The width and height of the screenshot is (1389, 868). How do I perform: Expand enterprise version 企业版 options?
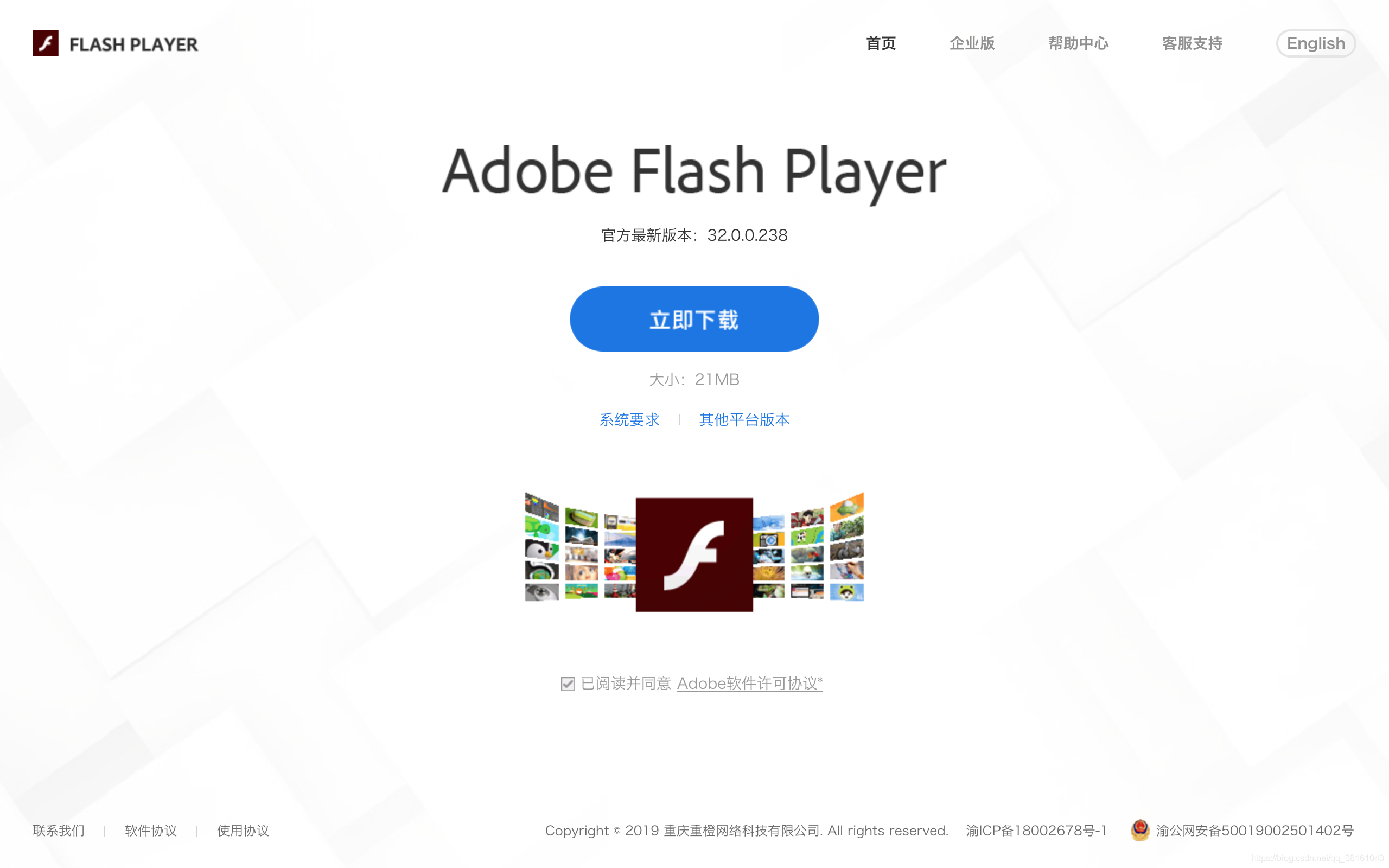pos(970,42)
